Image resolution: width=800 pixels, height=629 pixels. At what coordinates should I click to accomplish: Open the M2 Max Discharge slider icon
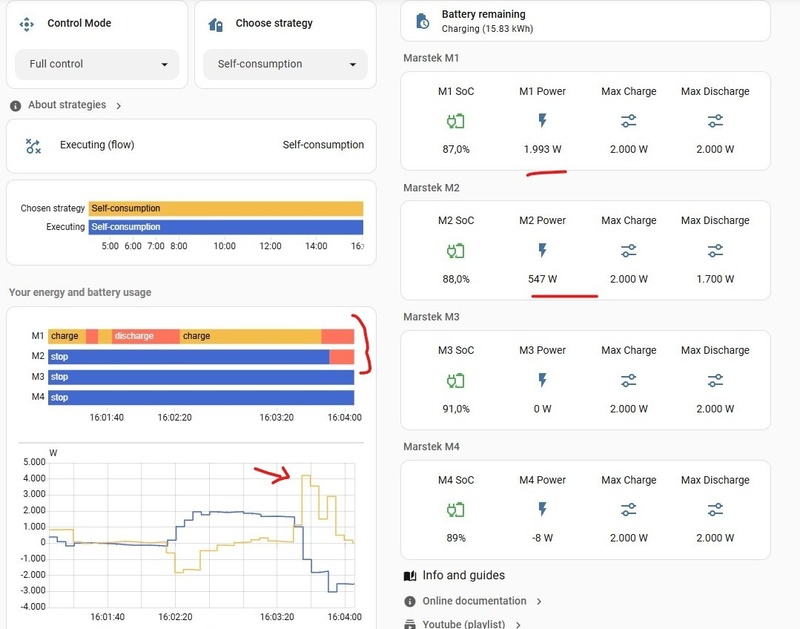click(715, 251)
